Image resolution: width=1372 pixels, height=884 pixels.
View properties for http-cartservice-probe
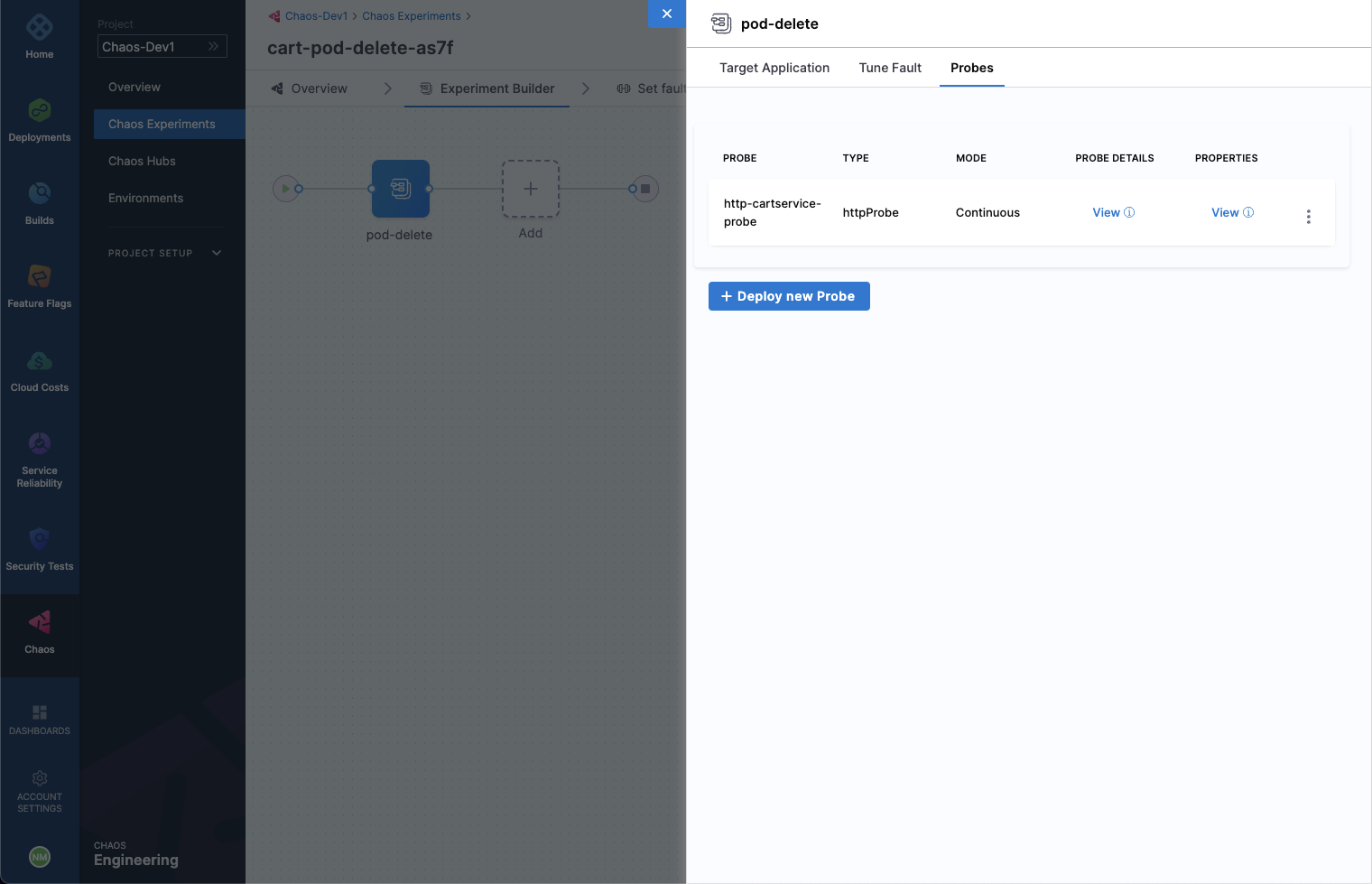coord(1225,212)
